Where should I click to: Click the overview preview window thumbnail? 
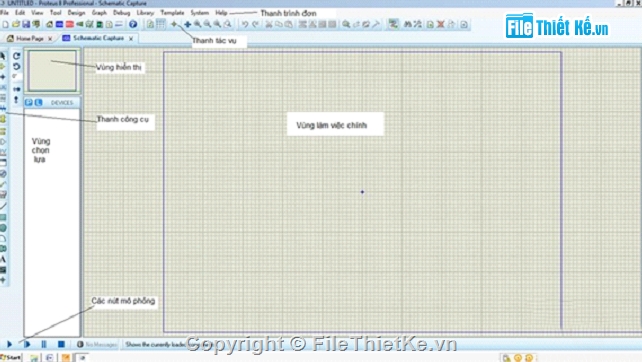pos(52,70)
